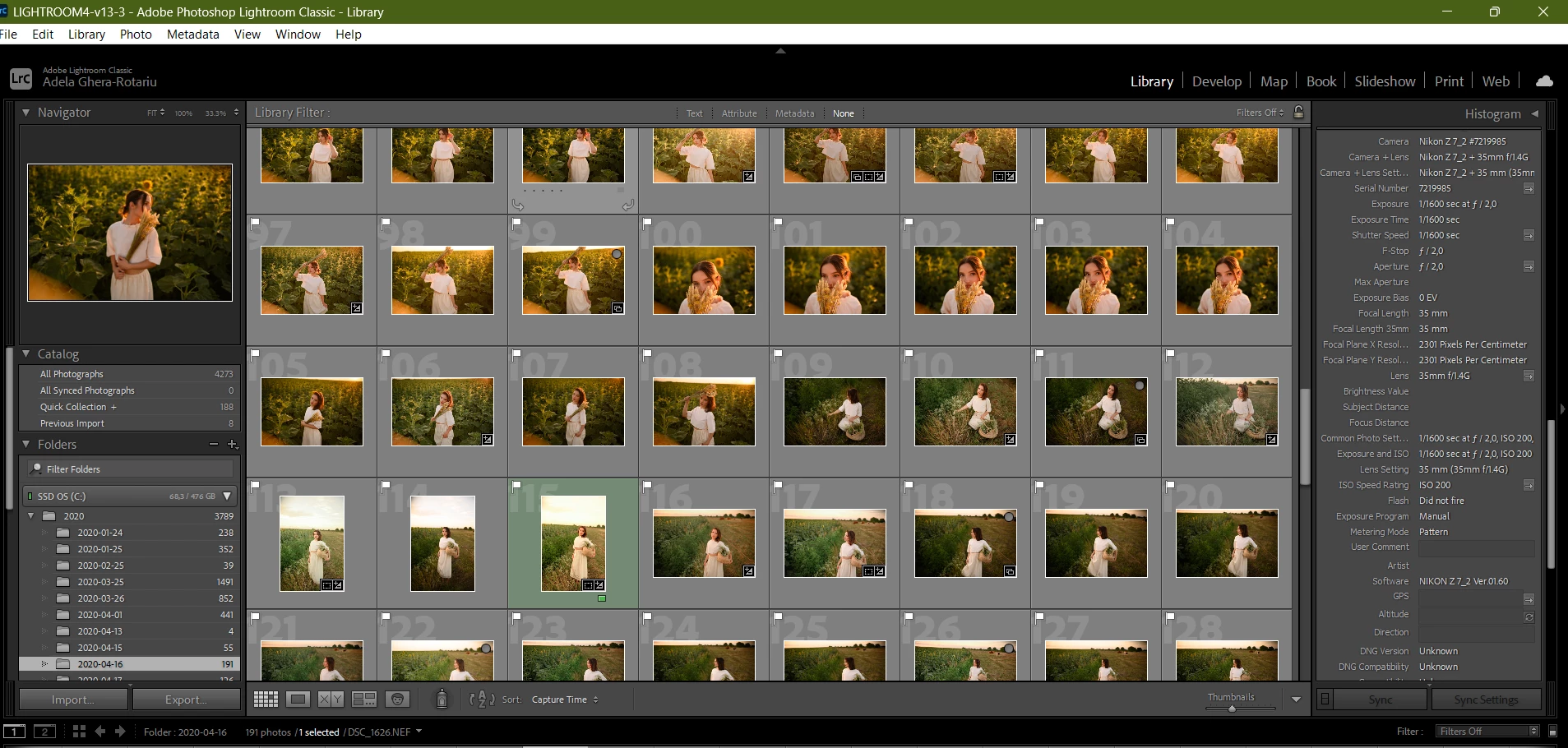Click the badge on thumbnail 115
1568x748 pixels.
point(594,585)
